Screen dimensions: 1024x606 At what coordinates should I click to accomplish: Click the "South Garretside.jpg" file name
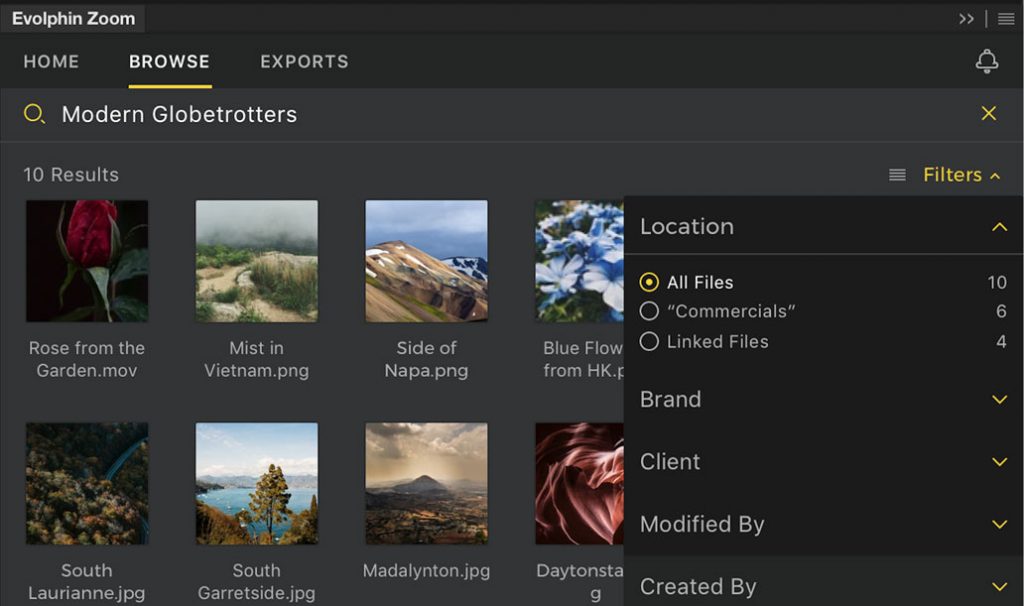(257, 582)
